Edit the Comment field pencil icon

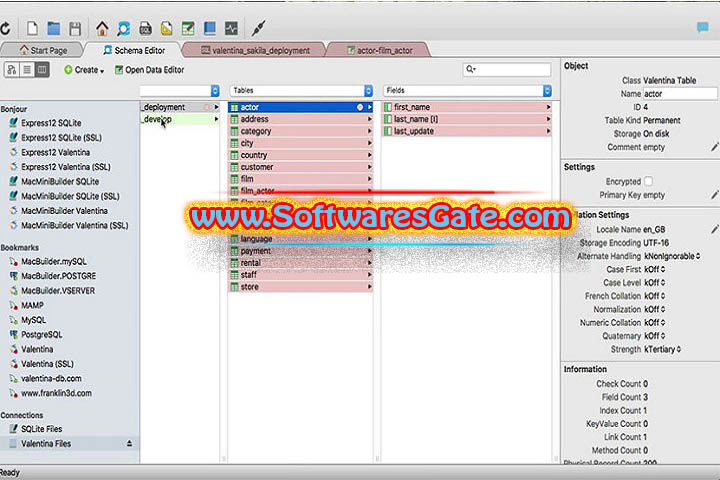click(x=714, y=147)
